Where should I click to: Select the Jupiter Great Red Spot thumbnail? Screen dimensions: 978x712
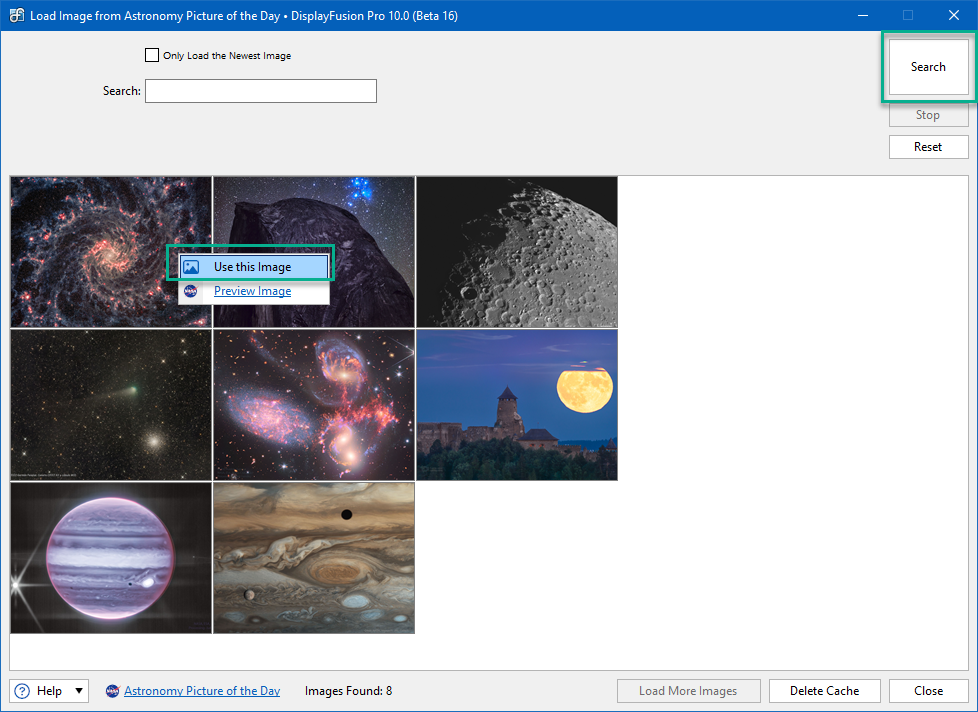(x=313, y=558)
